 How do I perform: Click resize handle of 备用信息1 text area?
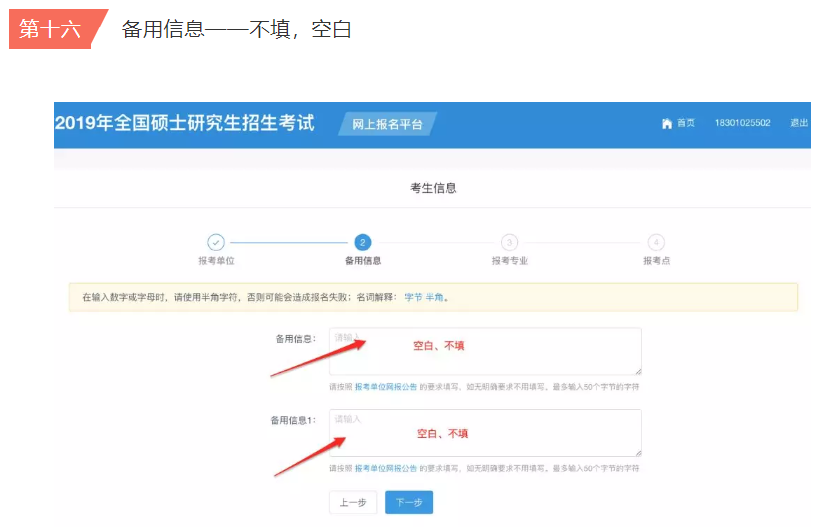tap(636, 452)
